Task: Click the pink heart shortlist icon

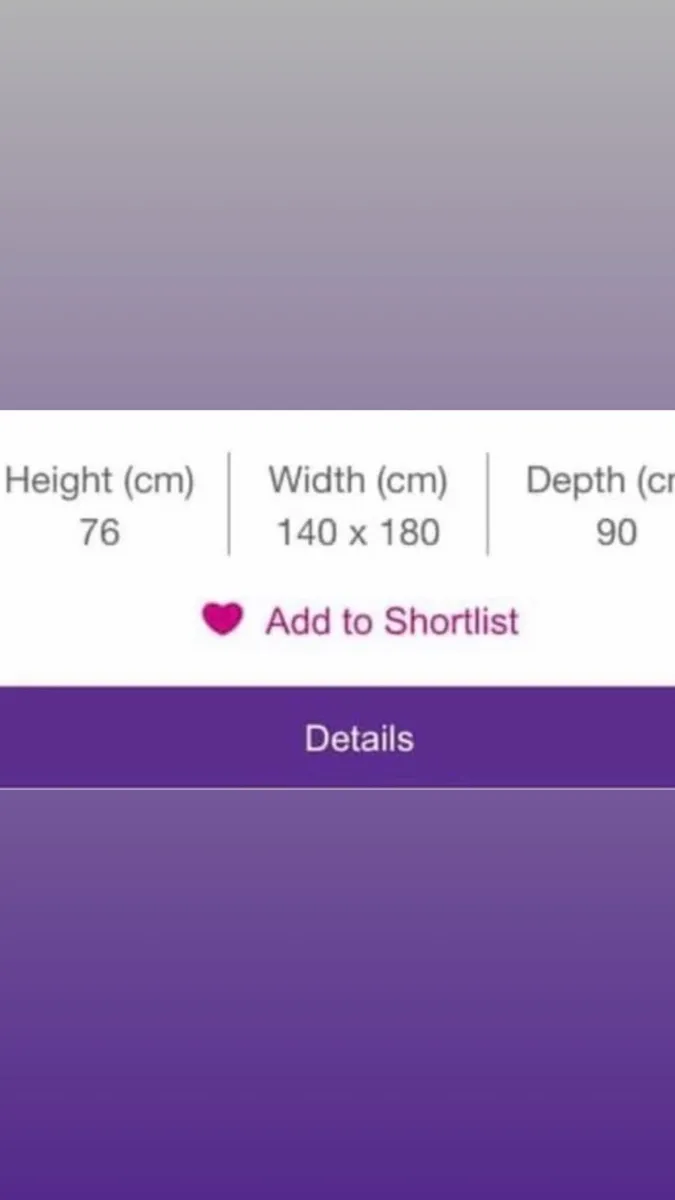Action: pos(222,620)
